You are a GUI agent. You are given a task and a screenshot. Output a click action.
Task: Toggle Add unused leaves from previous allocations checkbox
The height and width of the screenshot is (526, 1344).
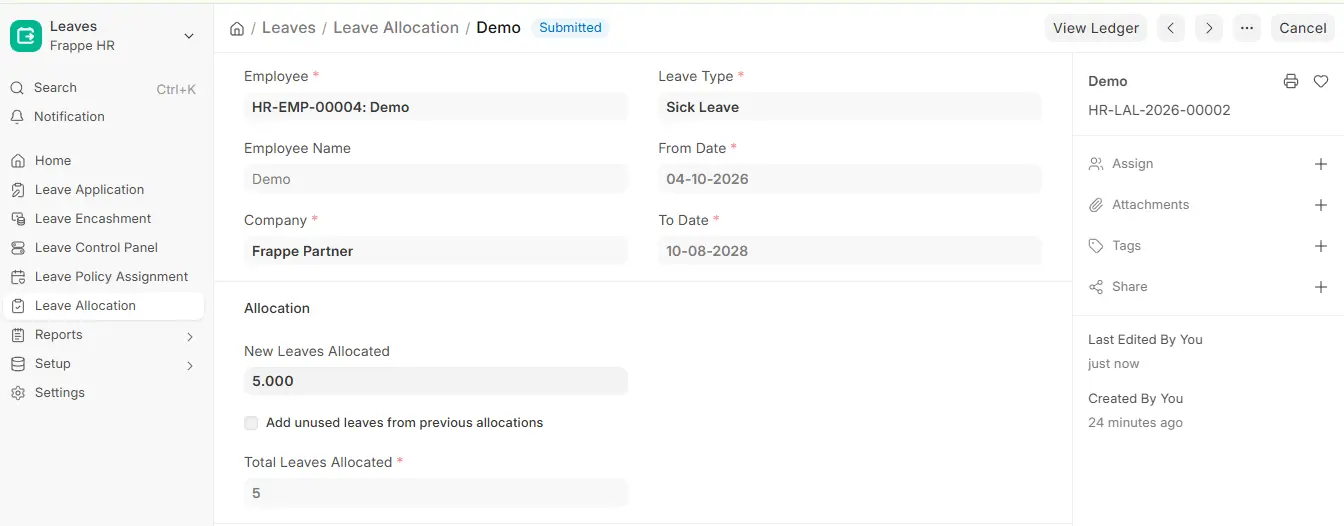(251, 423)
